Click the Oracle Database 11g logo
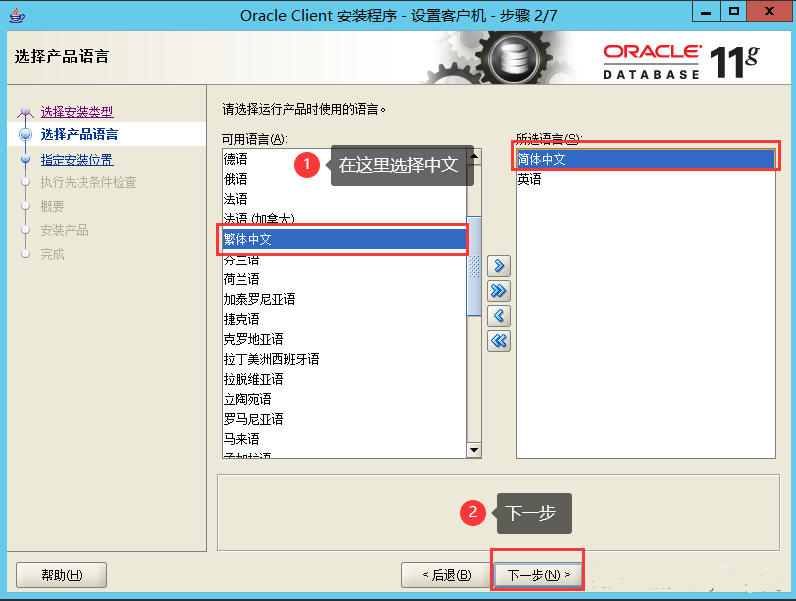The image size is (796, 601). pyautogui.click(x=680, y=62)
